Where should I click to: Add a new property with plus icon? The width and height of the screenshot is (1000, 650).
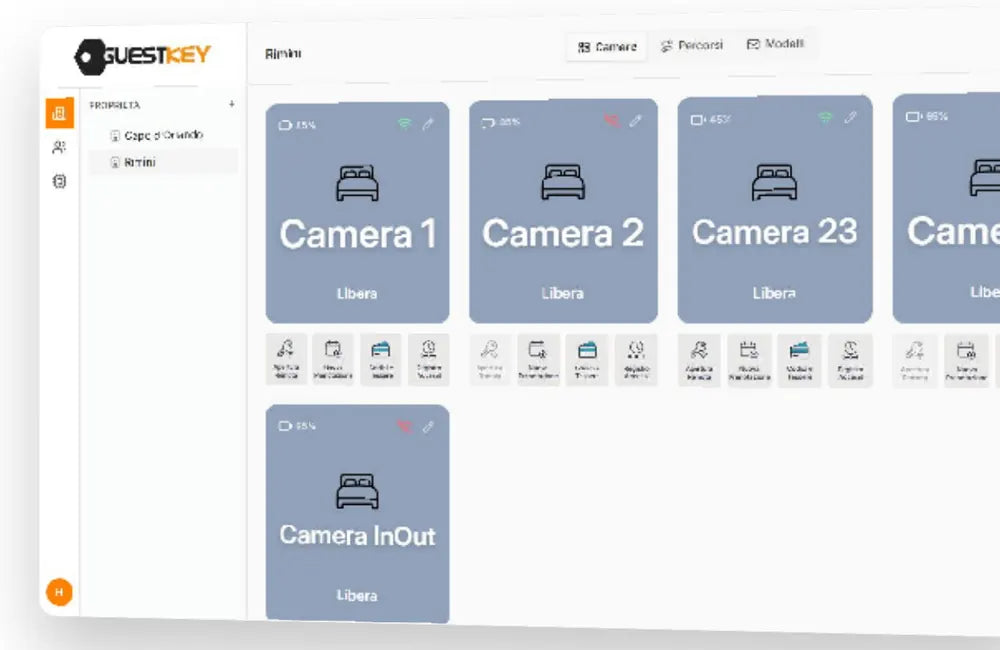click(232, 103)
